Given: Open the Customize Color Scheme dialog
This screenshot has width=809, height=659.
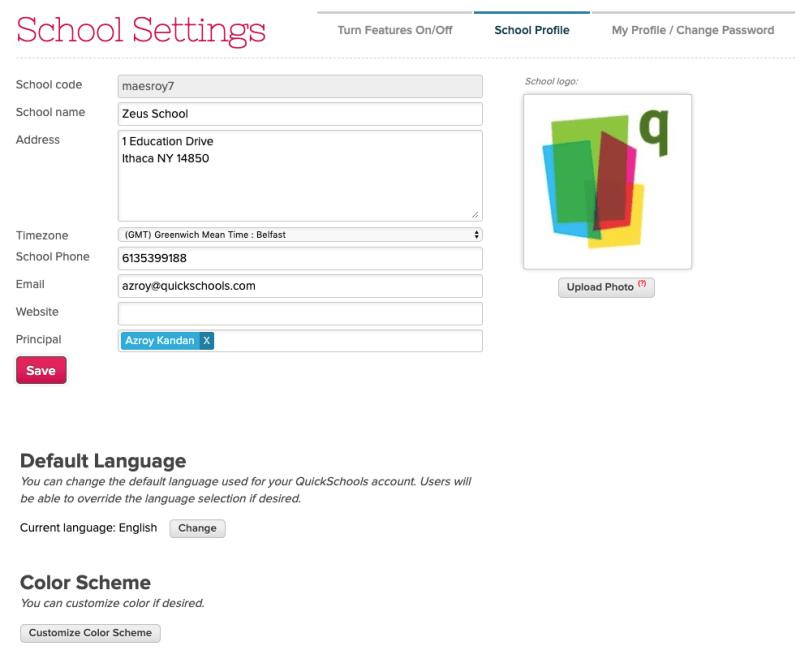Looking at the screenshot, I should (90, 633).
